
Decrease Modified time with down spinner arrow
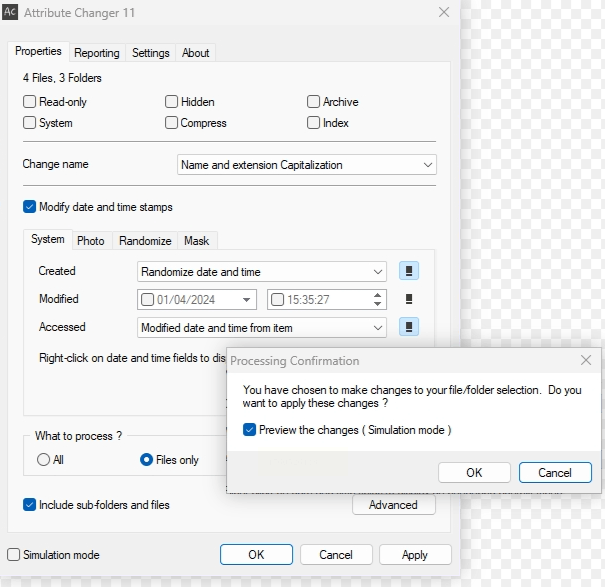coord(377,304)
